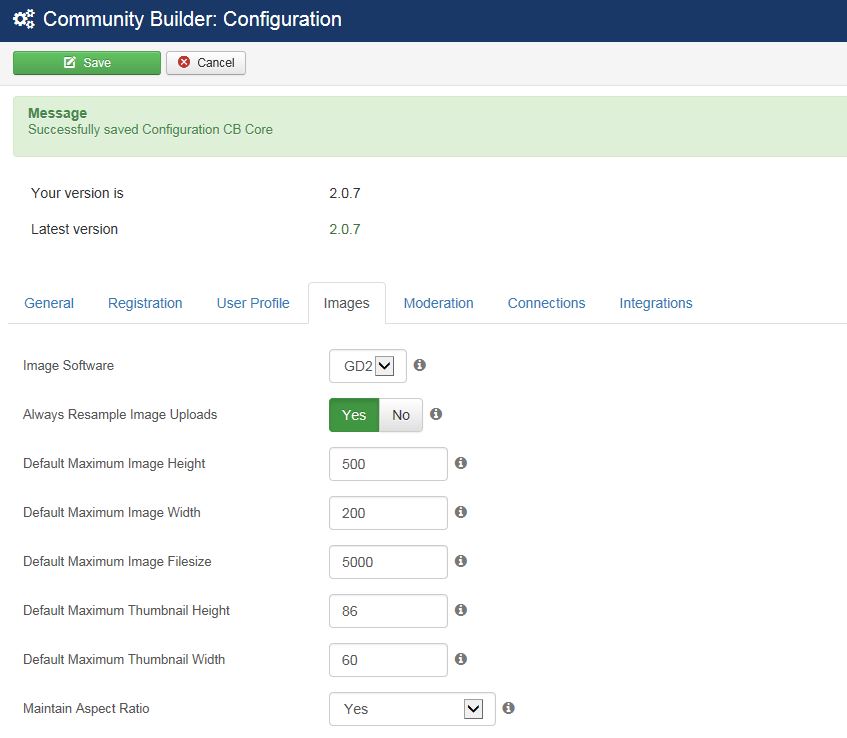Screen dimensions: 847x738
Task: Cancel the configuration changes
Action: point(206,63)
